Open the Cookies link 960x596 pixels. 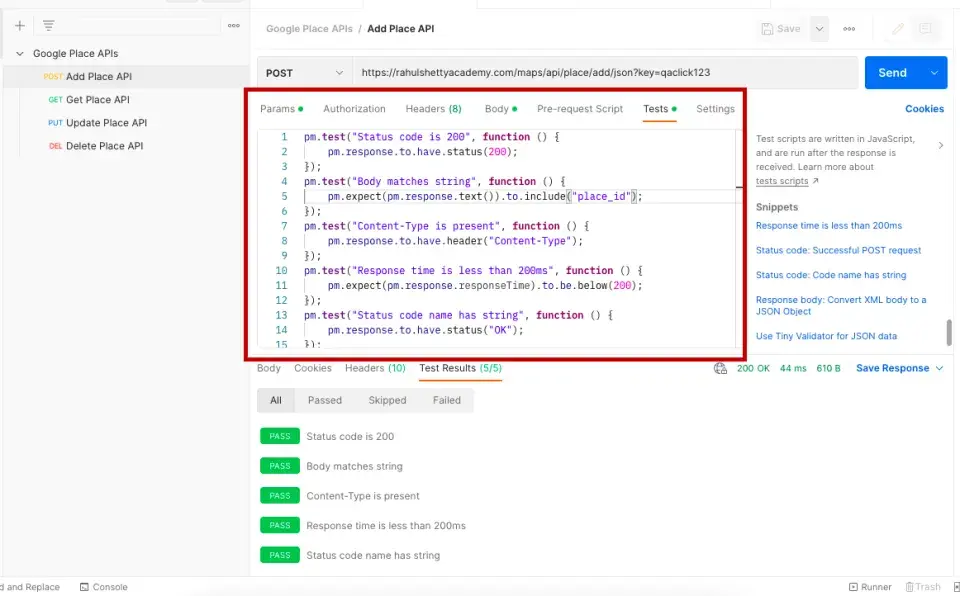(924, 109)
